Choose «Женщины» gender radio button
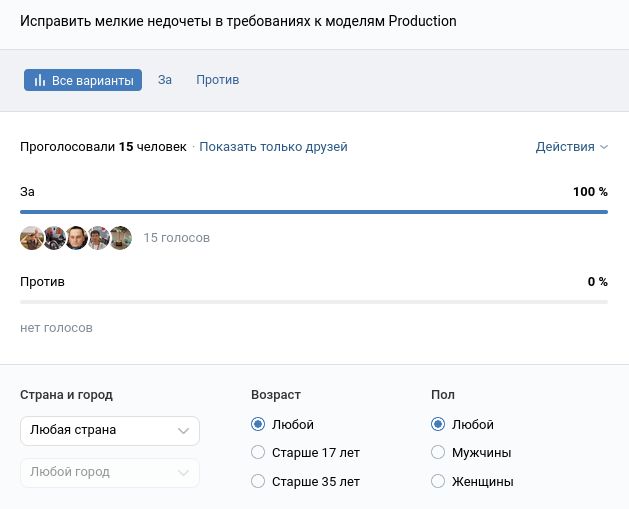This screenshot has width=629, height=509. click(438, 482)
